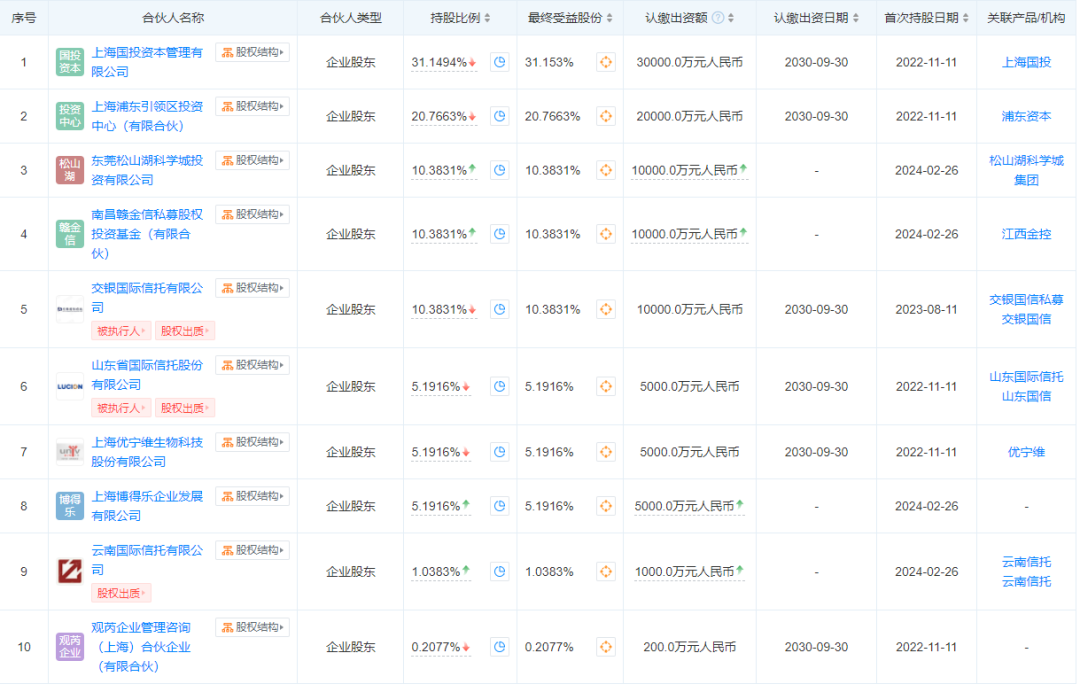The height and width of the screenshot is (692, 1080).
Task: Click beneficial share target icon next to 20.7663%
Action: point(606,116)
